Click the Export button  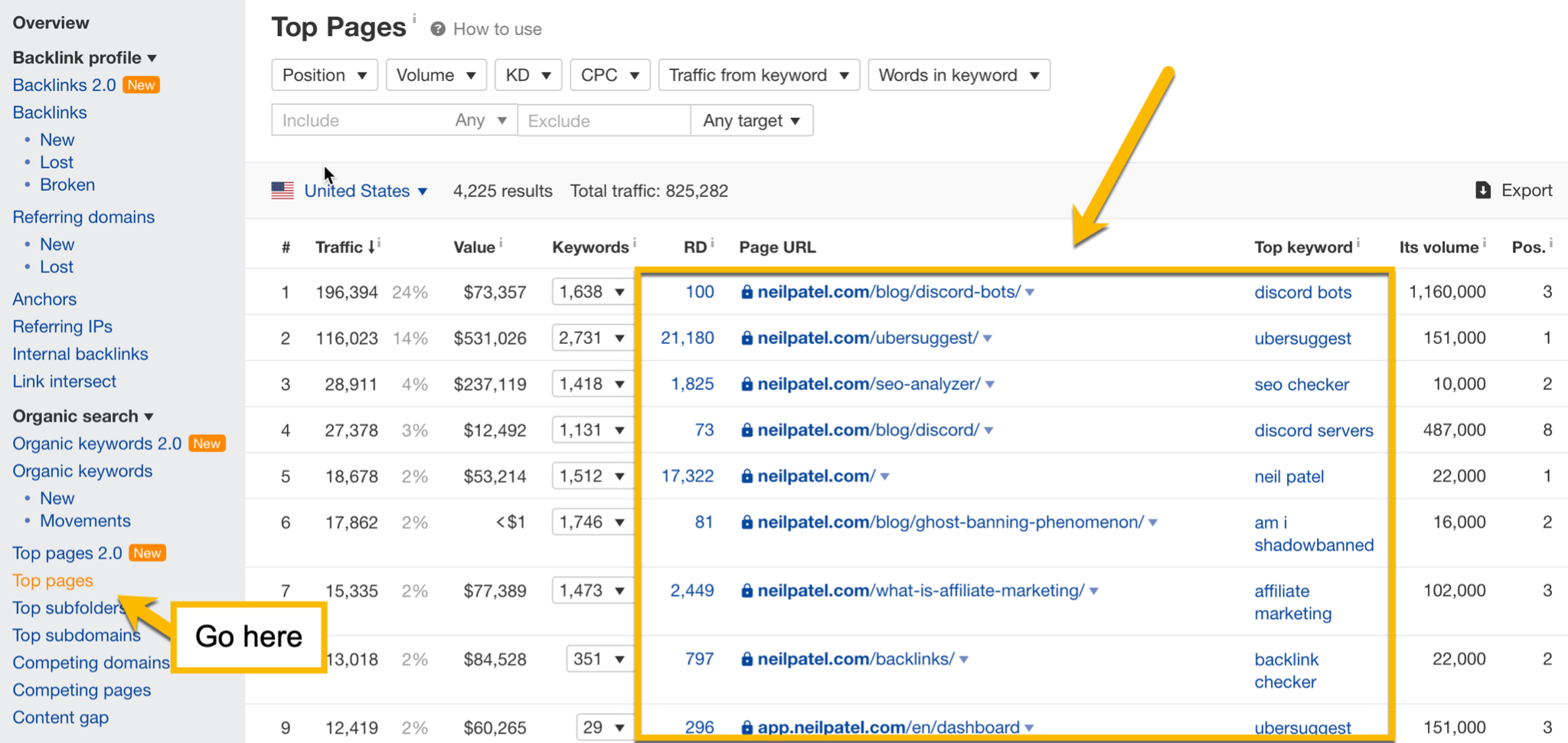point(1514,190)
